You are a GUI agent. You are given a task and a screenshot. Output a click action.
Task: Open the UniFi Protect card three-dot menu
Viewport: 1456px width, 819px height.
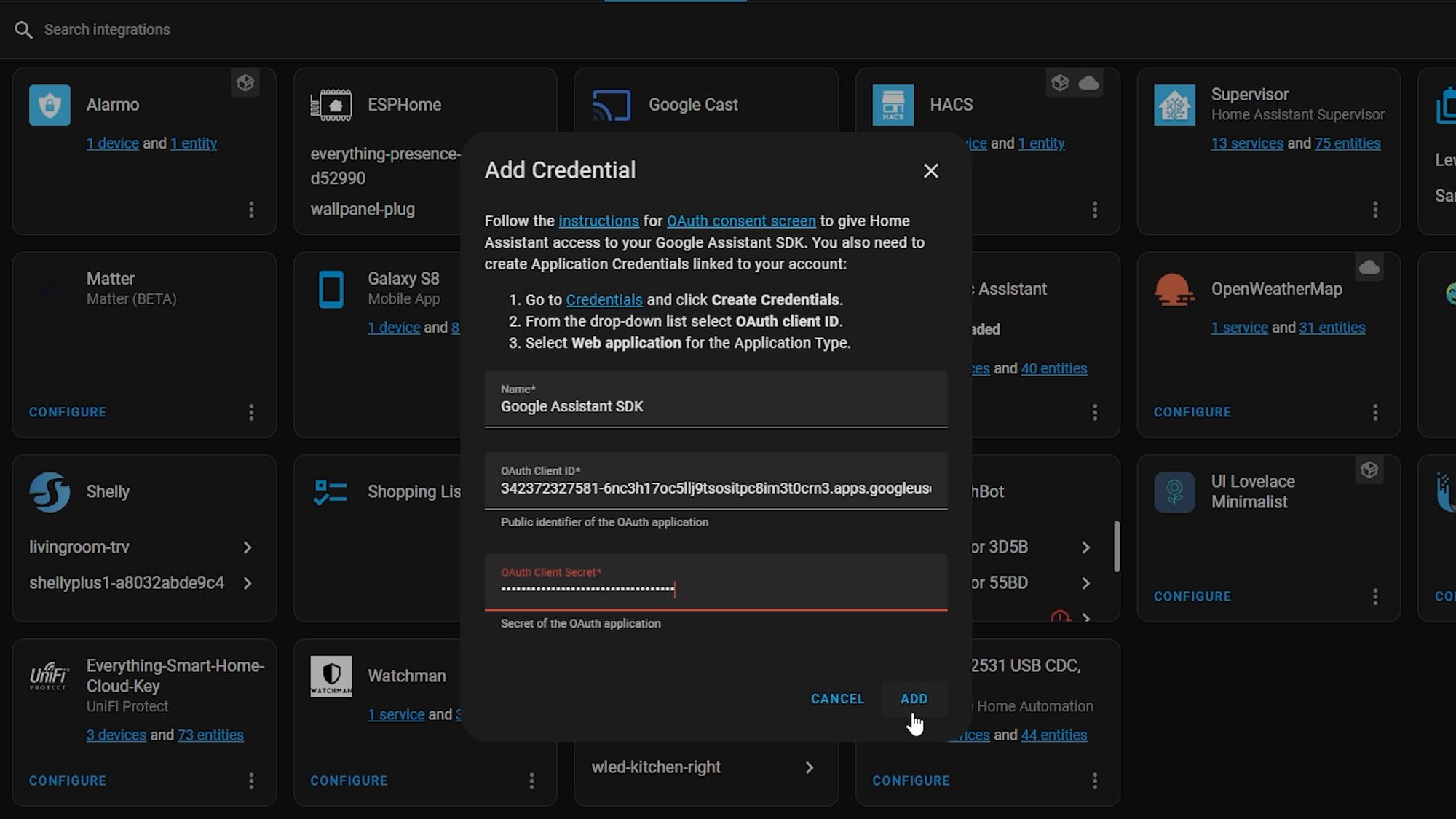251,781
